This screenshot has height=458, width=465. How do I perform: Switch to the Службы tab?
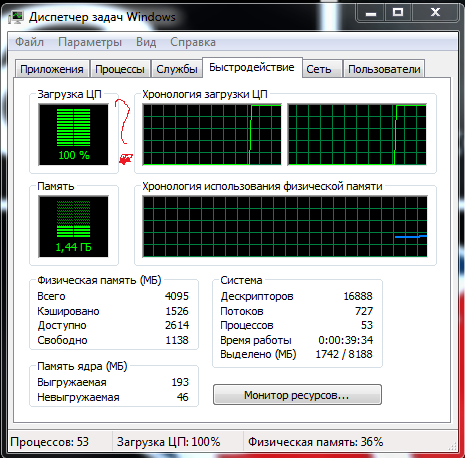click(177, 69)
